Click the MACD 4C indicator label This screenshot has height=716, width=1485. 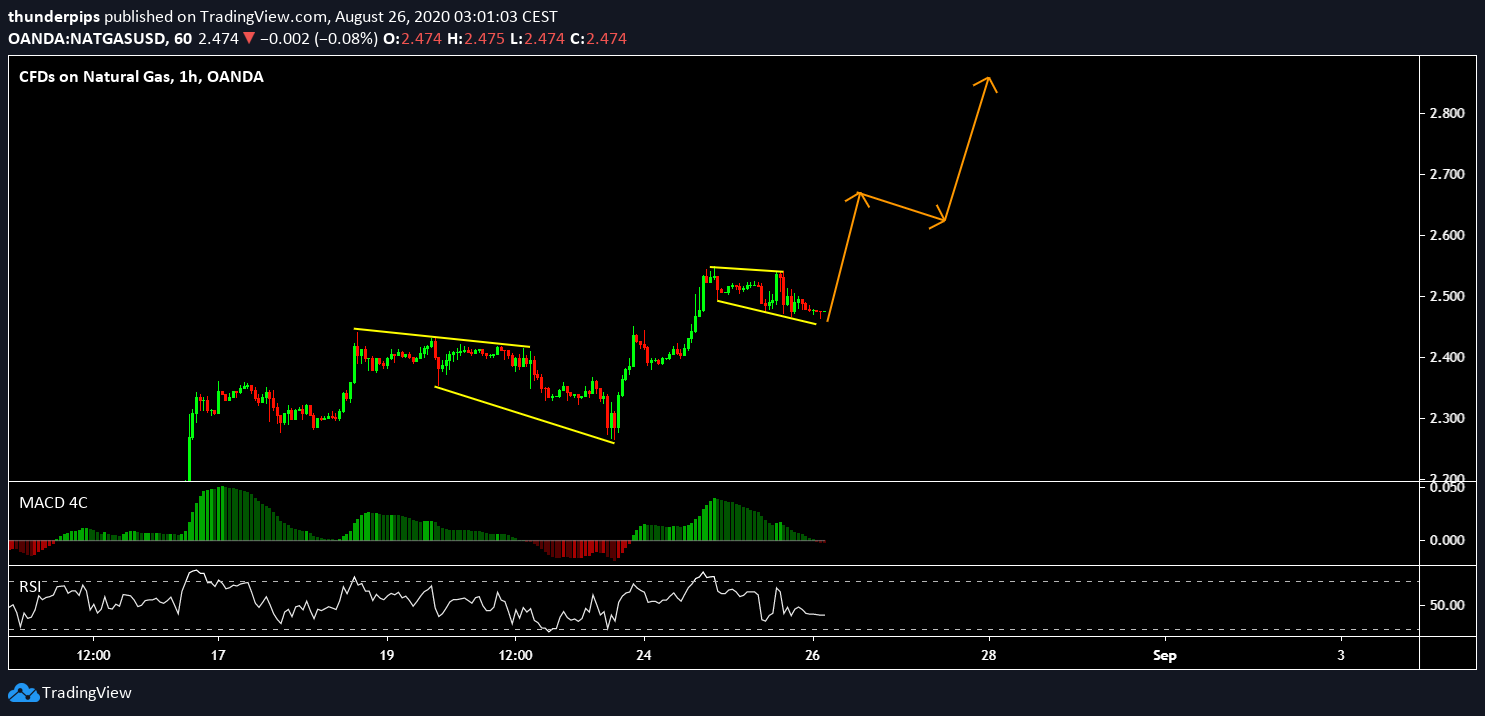pos(53,503)
